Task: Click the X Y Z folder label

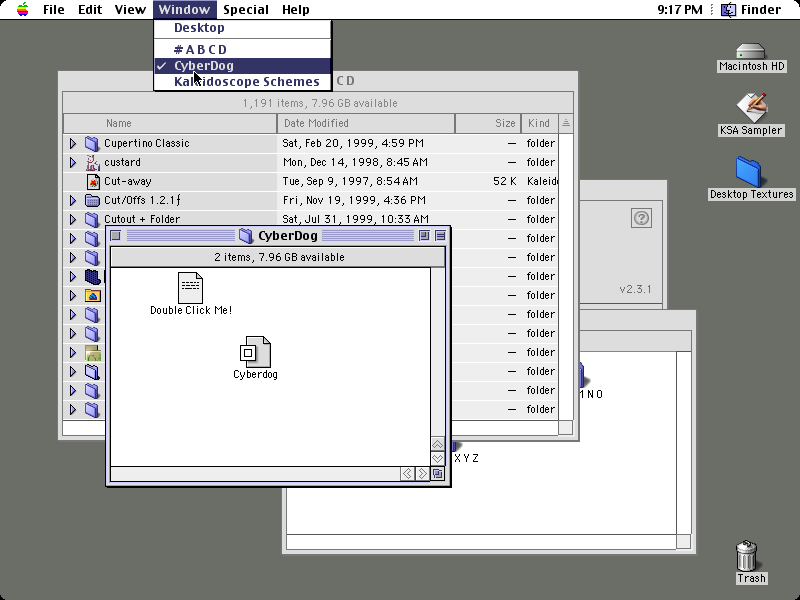Action: 466,458
